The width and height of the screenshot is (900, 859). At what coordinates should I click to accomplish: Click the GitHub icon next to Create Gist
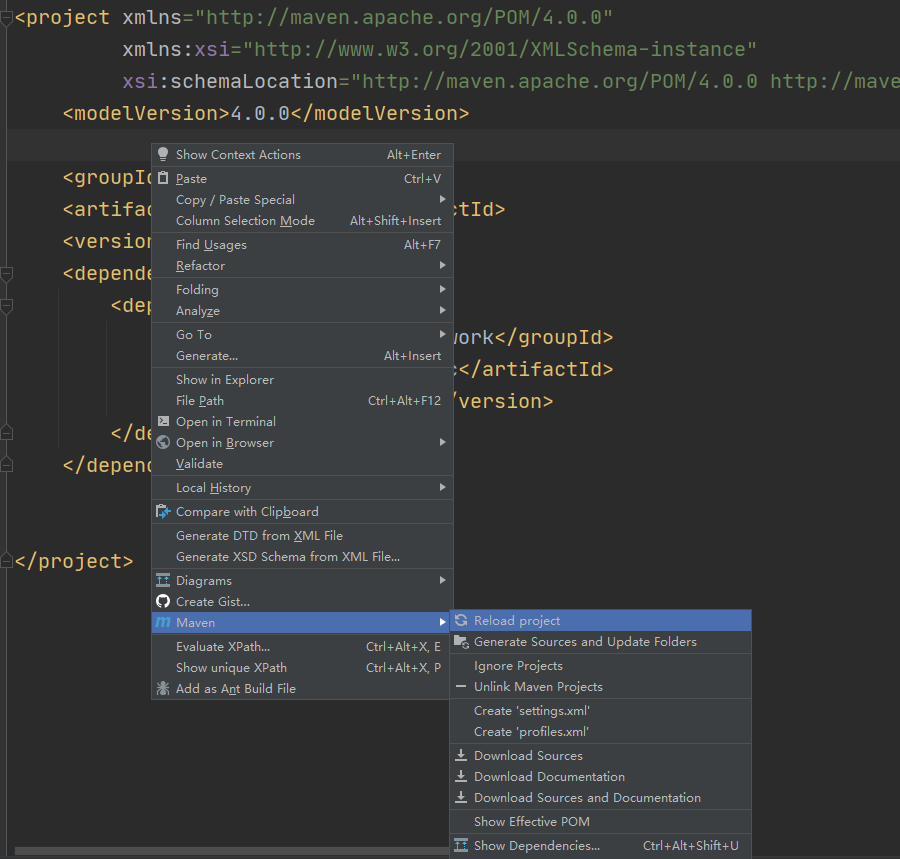[x=163, y=601]
